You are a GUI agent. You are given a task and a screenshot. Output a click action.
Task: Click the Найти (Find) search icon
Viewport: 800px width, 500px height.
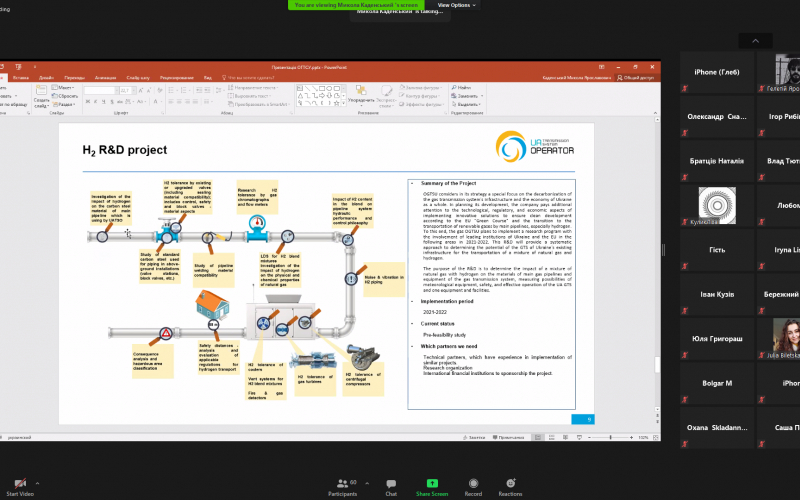pos(454,88)
